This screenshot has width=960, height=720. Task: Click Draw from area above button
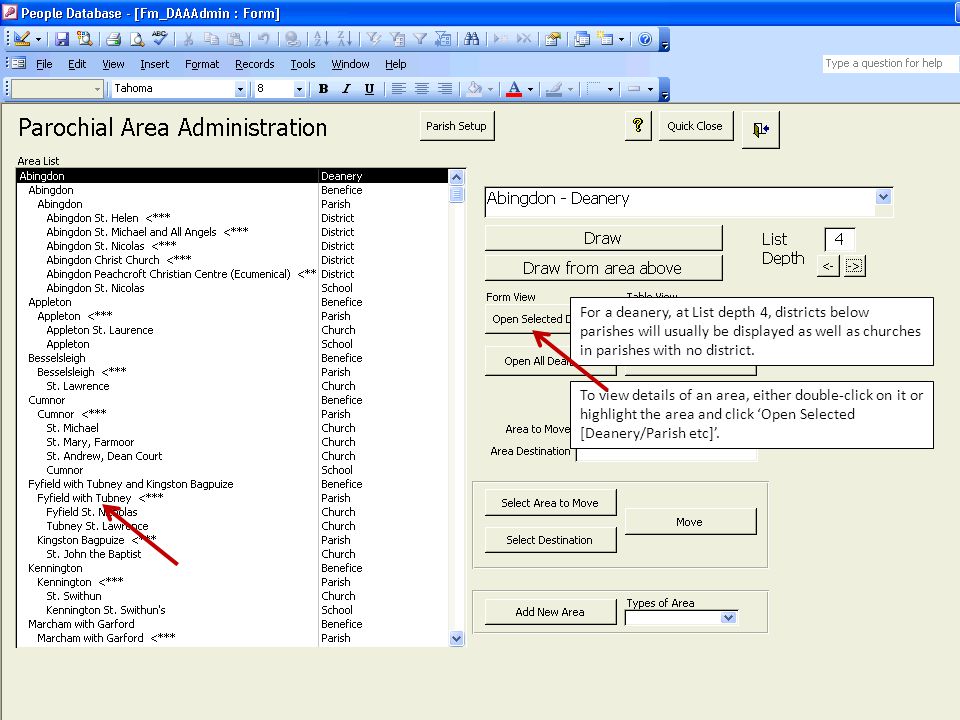click(x=603, y=268)
